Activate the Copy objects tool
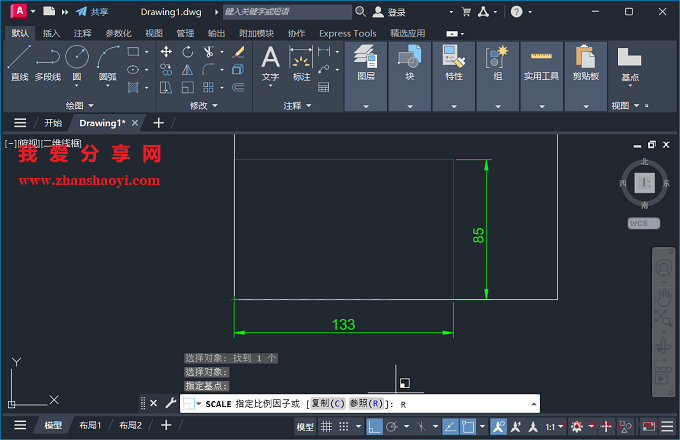The height and width of the screenshot is (440, 680). (166, 69)
